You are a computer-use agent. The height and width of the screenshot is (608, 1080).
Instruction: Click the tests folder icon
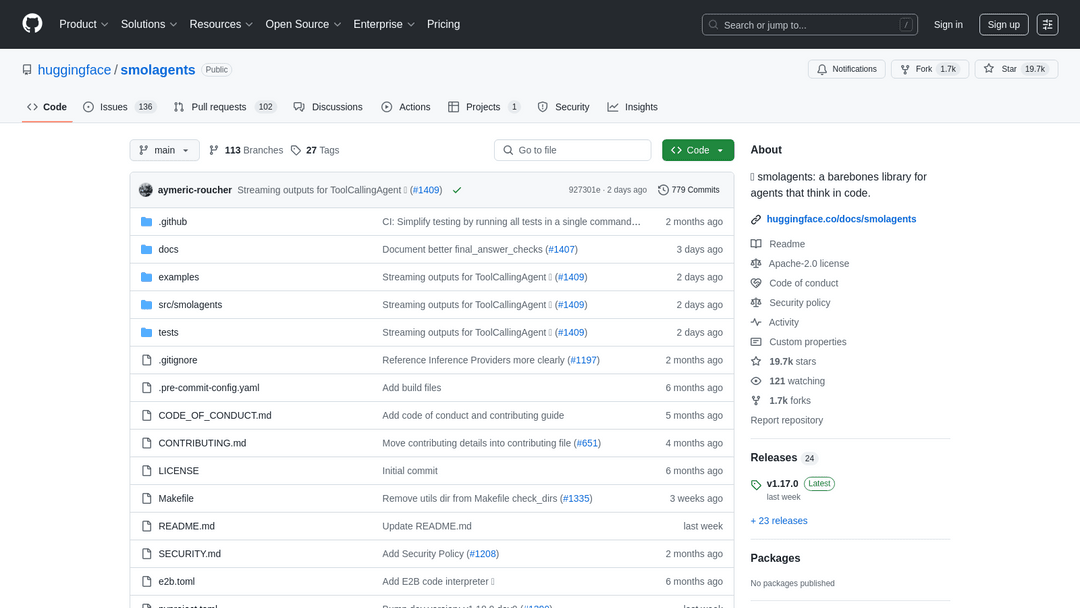(146, 332)
